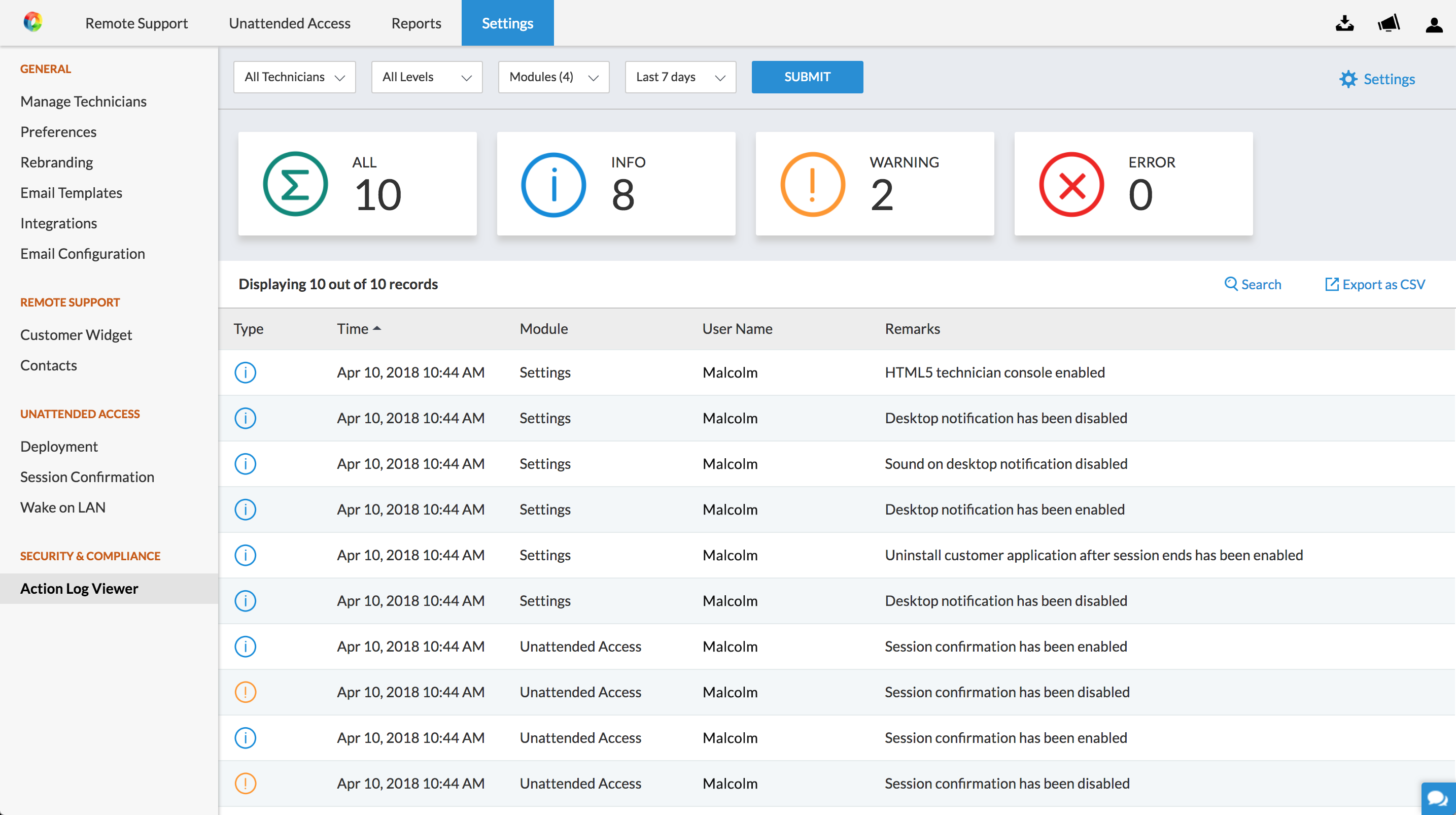Click the SUBMIT button
This screenshot has height=815, width=1456.
807,77
